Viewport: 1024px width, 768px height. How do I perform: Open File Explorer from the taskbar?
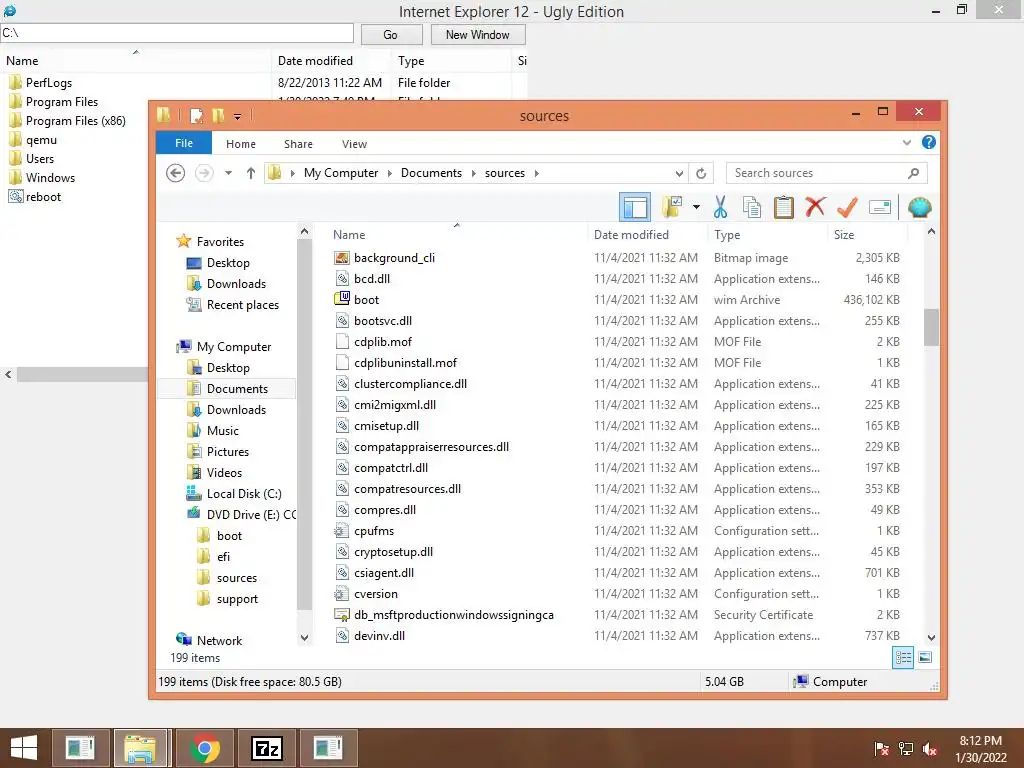click(x=142, y=748)
